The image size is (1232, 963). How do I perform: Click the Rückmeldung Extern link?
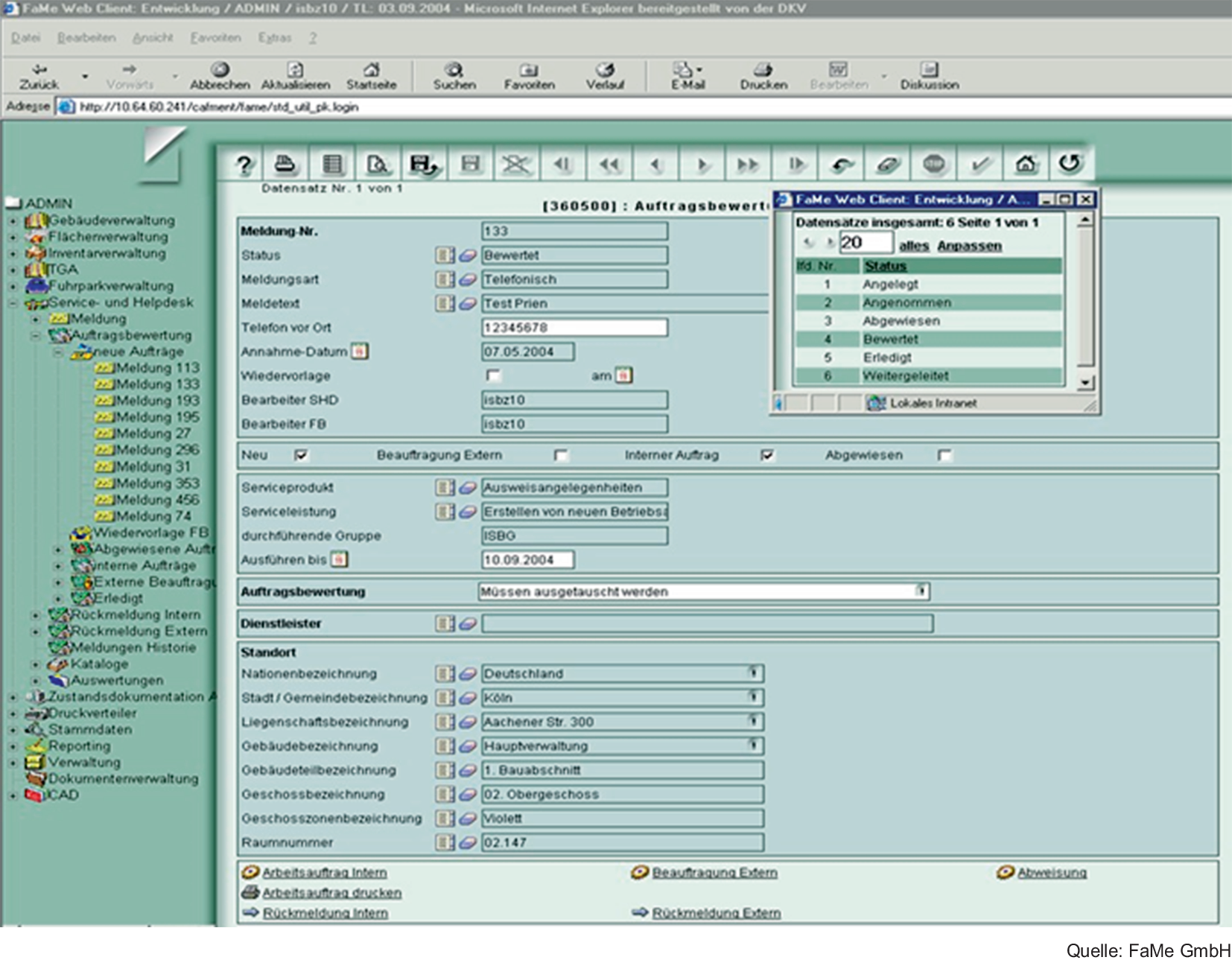click(x=717, y=912)
